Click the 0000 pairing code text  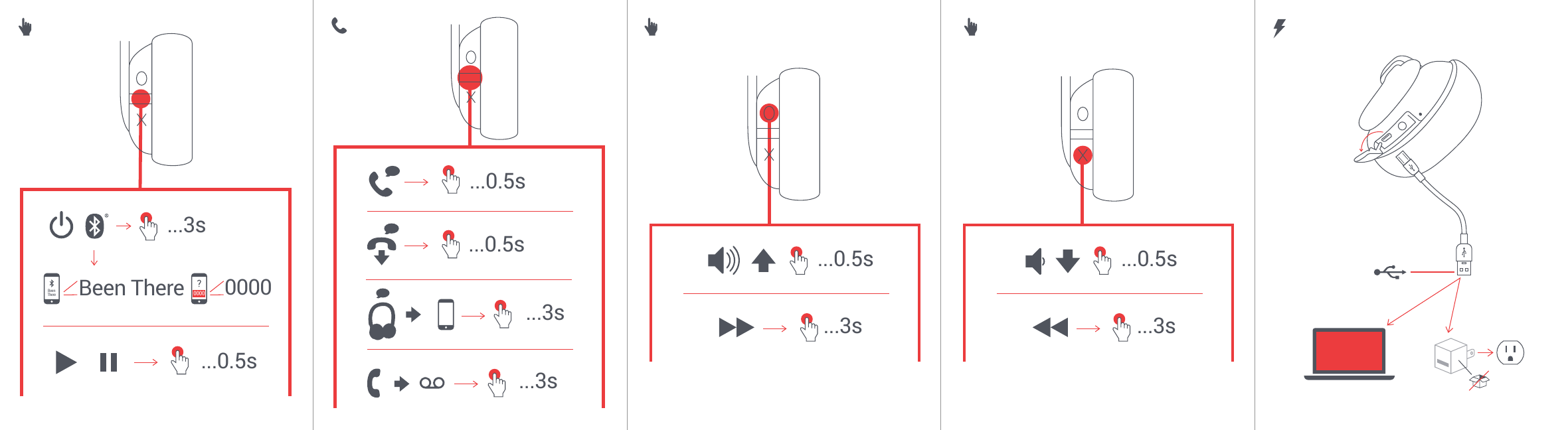tap(248, 287)
